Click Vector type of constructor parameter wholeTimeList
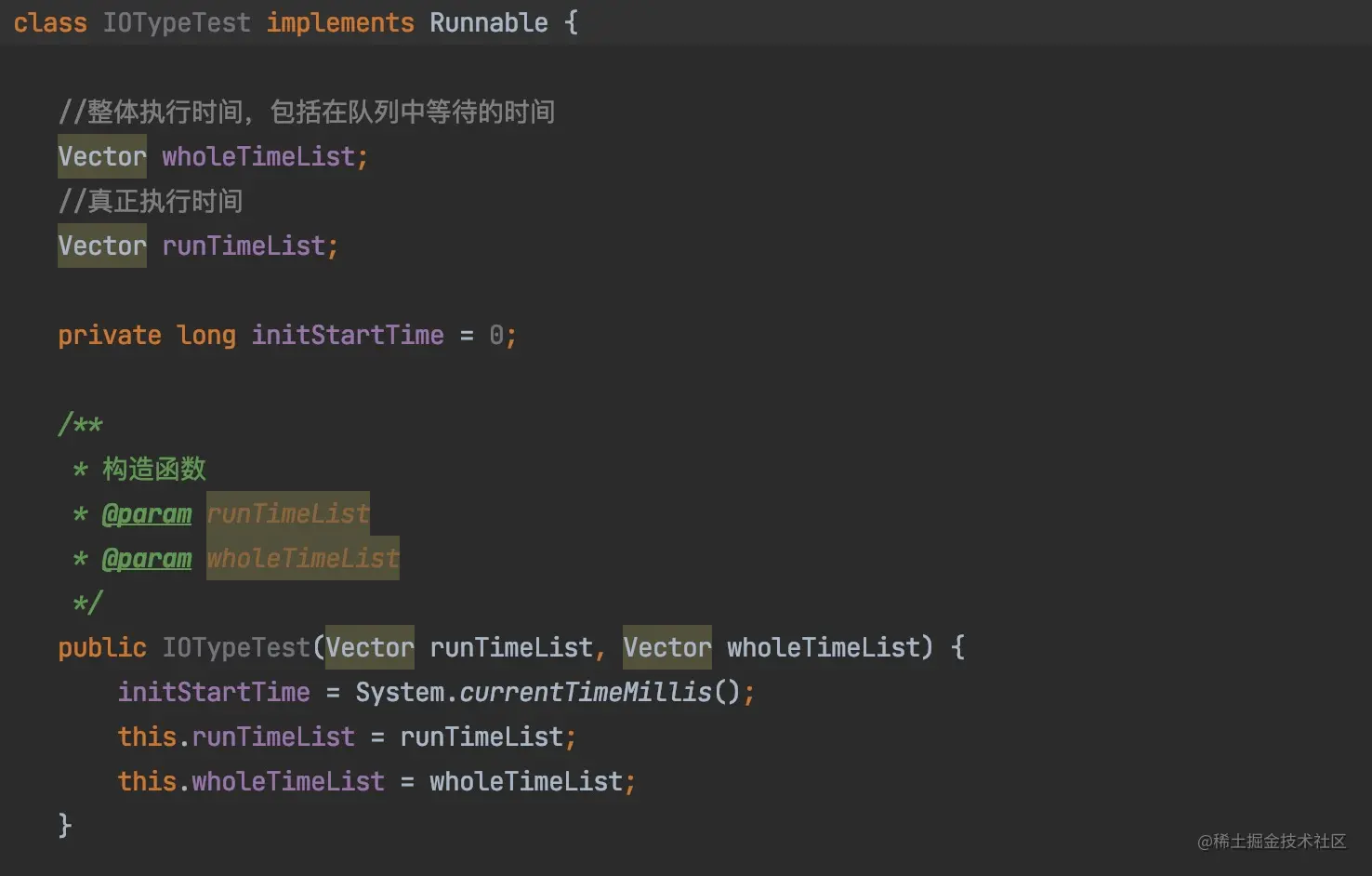Viewport: 1372px width, 876px height. 667,647
